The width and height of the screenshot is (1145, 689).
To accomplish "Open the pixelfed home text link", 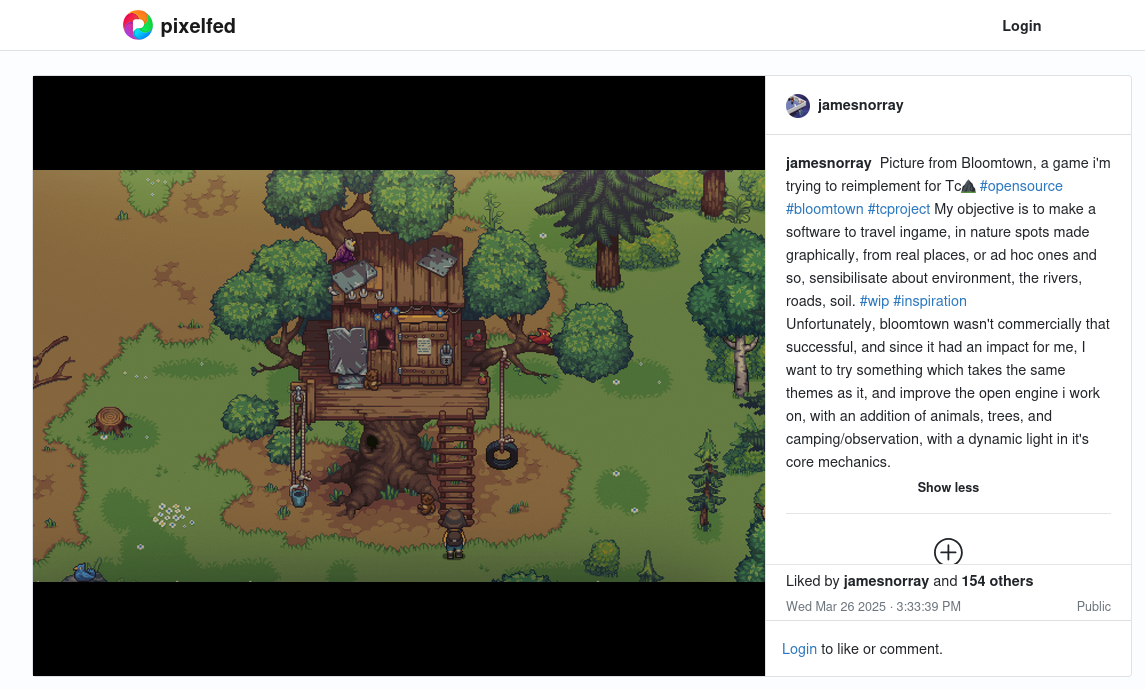I will [198, 26].
